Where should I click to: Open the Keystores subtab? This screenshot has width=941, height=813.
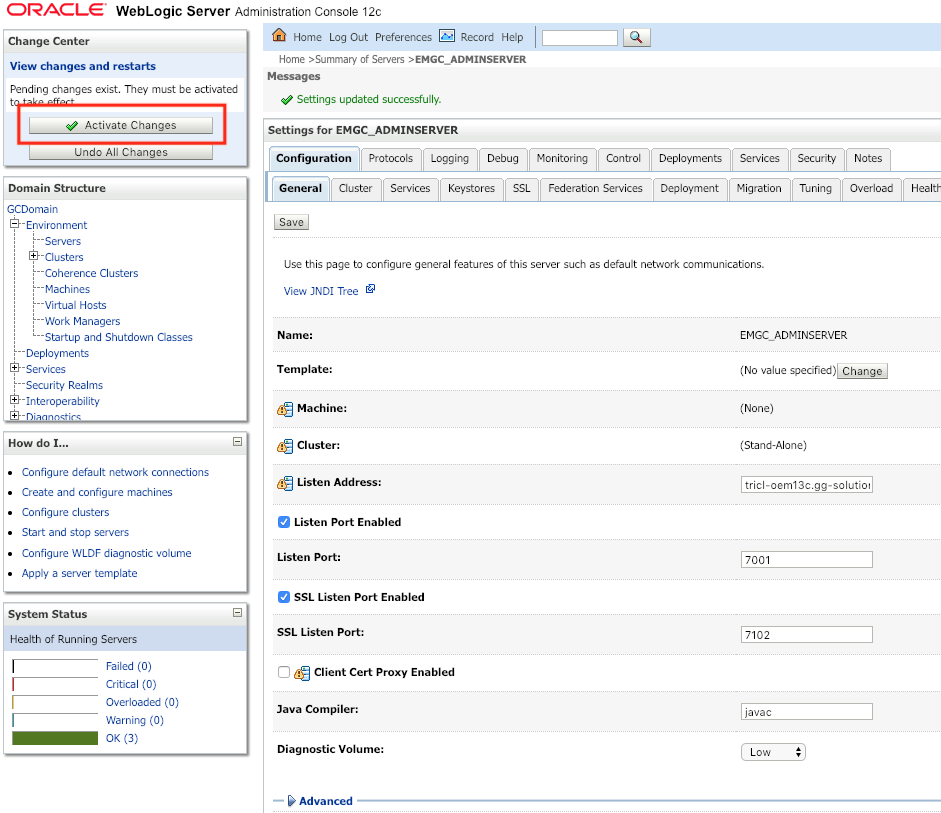coord(471,189)
